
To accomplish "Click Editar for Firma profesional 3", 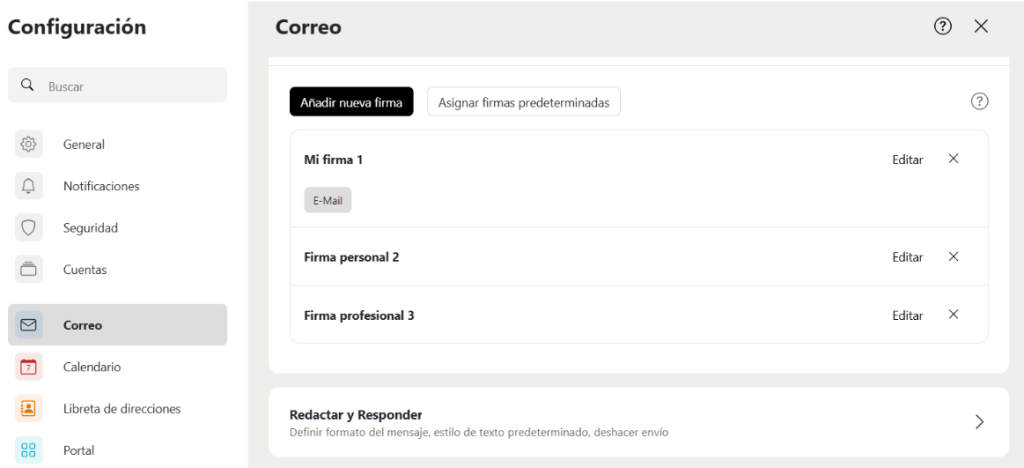I will (x=907, y=315).
